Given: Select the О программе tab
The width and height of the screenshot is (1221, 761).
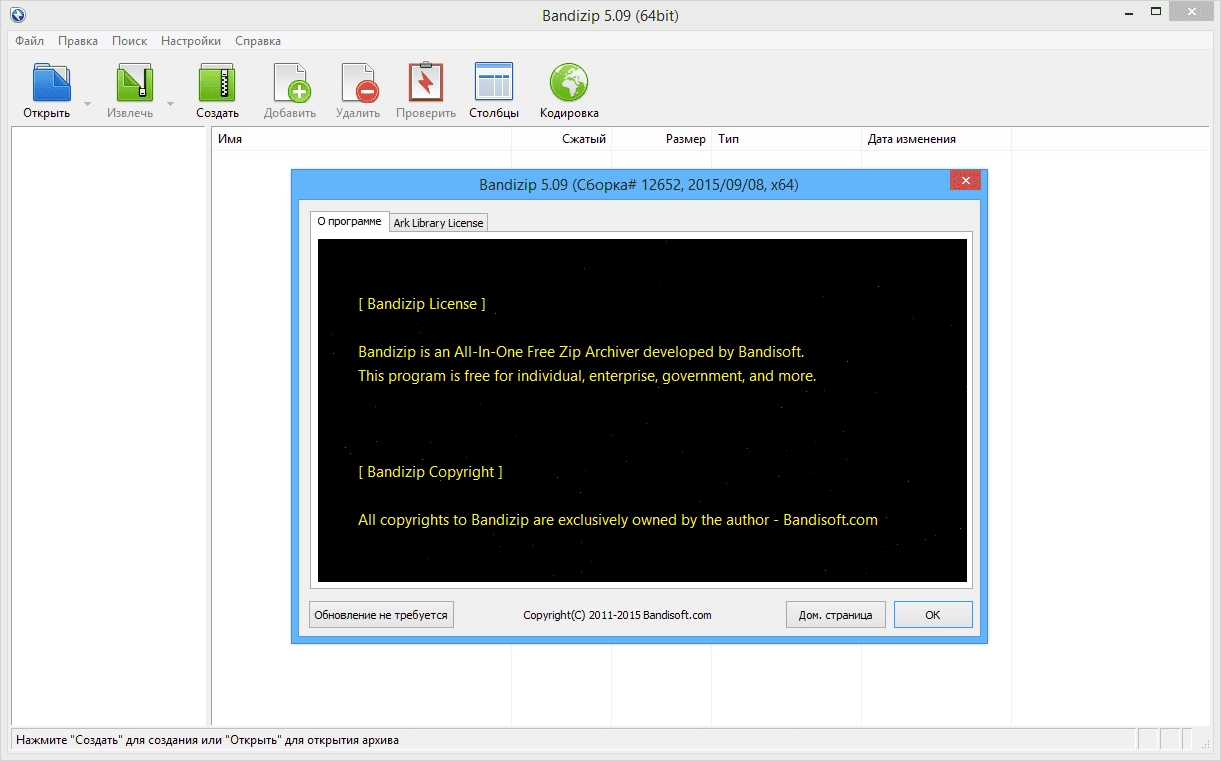Looking at the screenshot, I should point(349,221).
